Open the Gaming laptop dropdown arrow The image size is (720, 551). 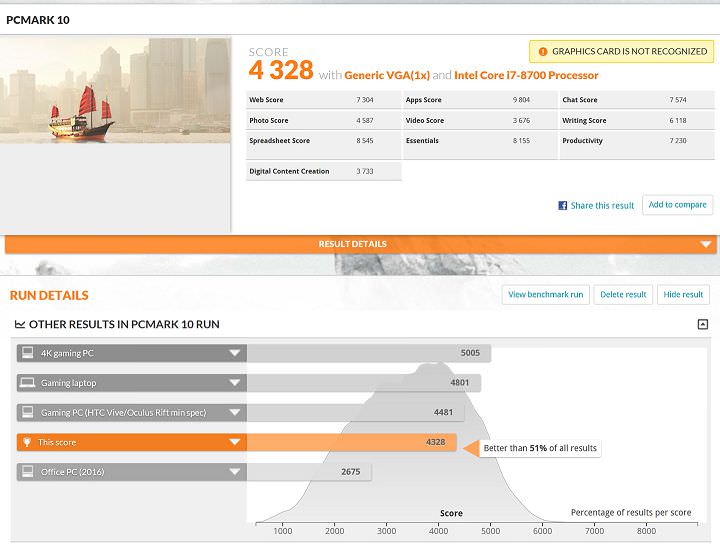pyautogui.click(x=235, y=383)
